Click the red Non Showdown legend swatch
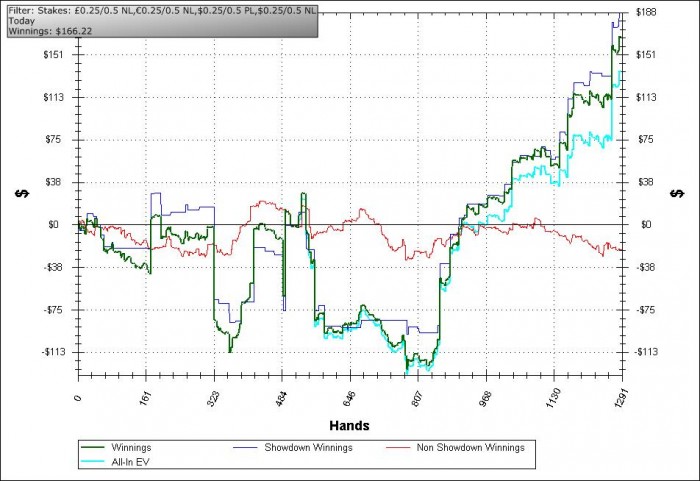 click(x=397, y=447)
